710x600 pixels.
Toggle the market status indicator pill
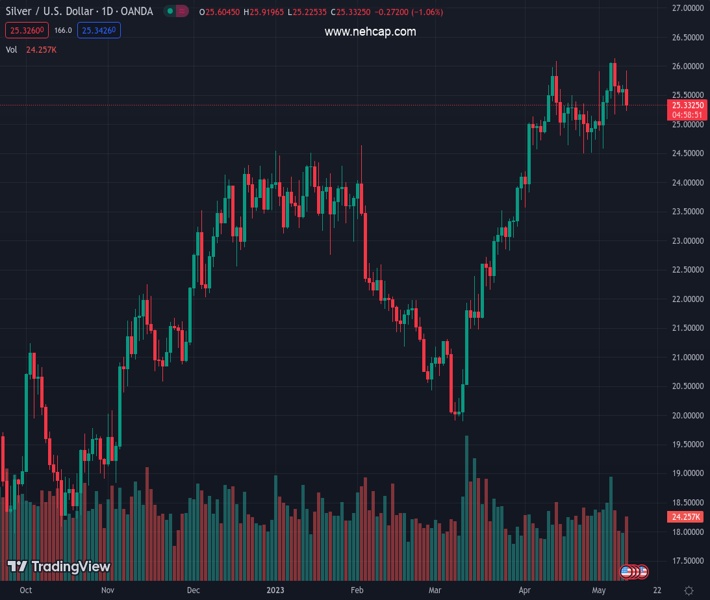coord(176,12)
